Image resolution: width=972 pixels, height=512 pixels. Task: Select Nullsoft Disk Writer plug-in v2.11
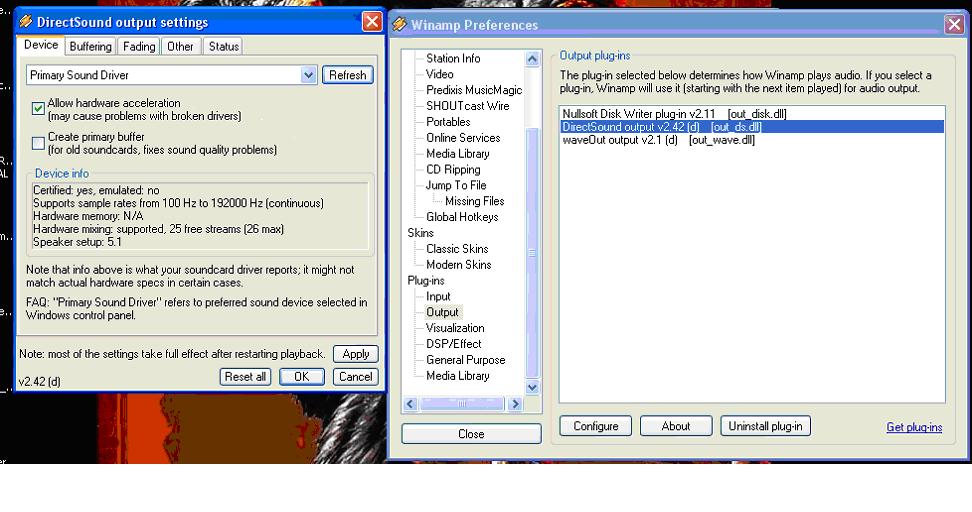pyautogui.click(x=752, y=114)
